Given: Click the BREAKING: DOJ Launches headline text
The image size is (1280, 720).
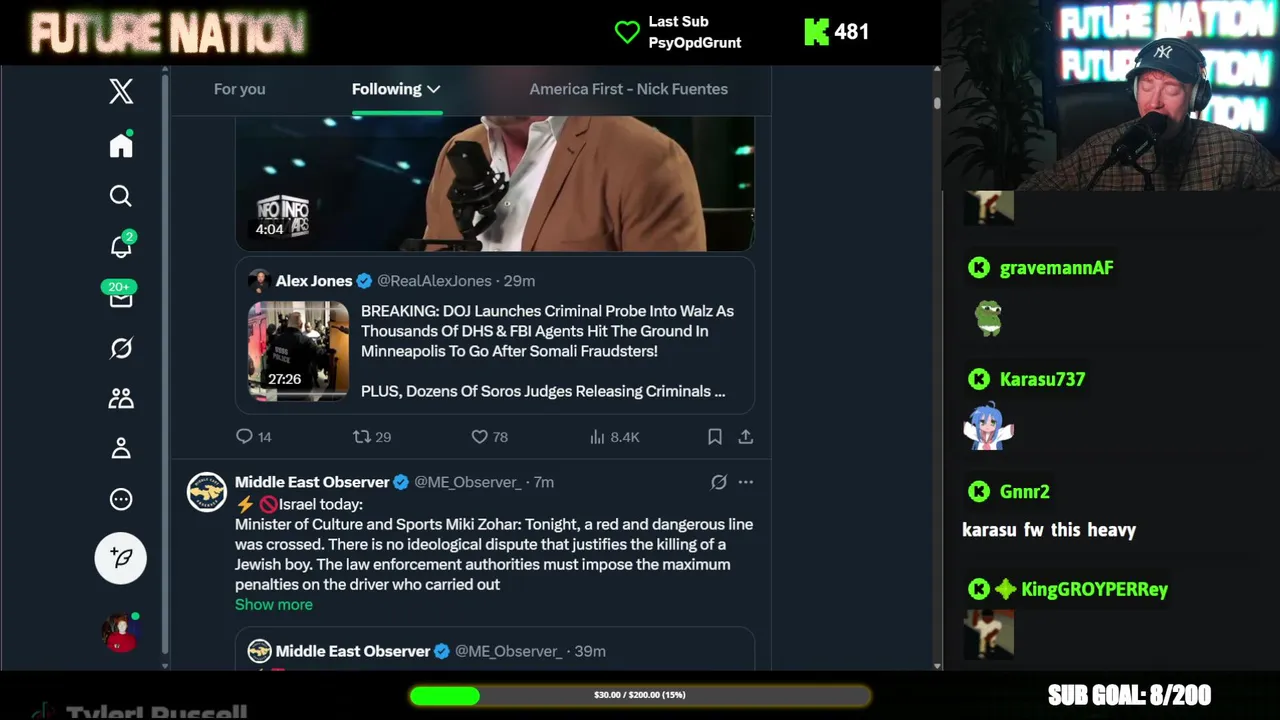Looking at the screenshot, I should pos(547,331).
